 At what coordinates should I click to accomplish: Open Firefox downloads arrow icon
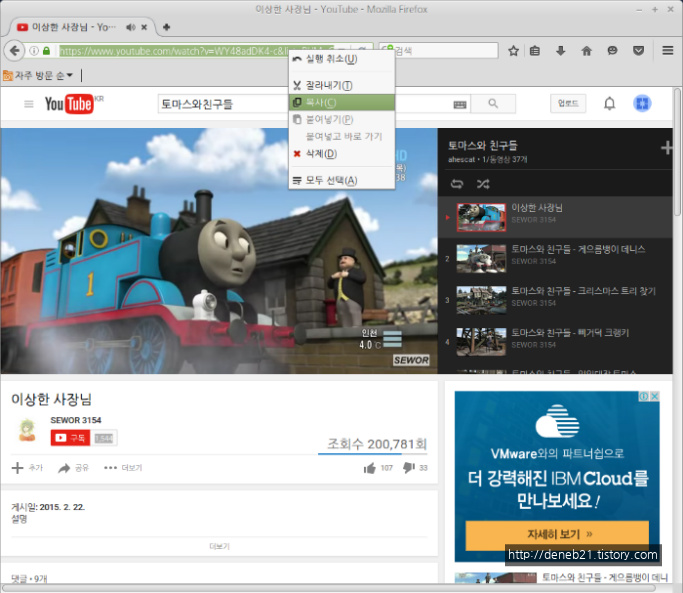(561, 51)
